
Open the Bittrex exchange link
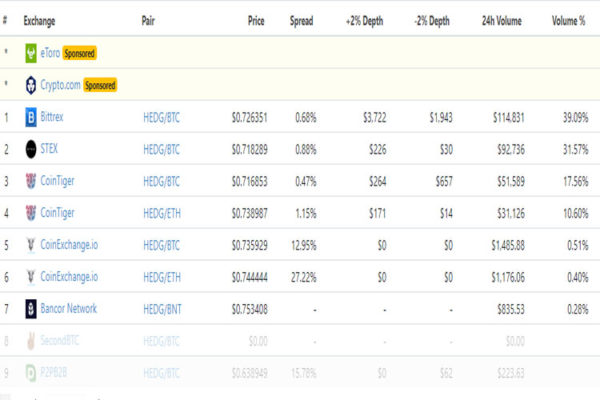[52, 117]
